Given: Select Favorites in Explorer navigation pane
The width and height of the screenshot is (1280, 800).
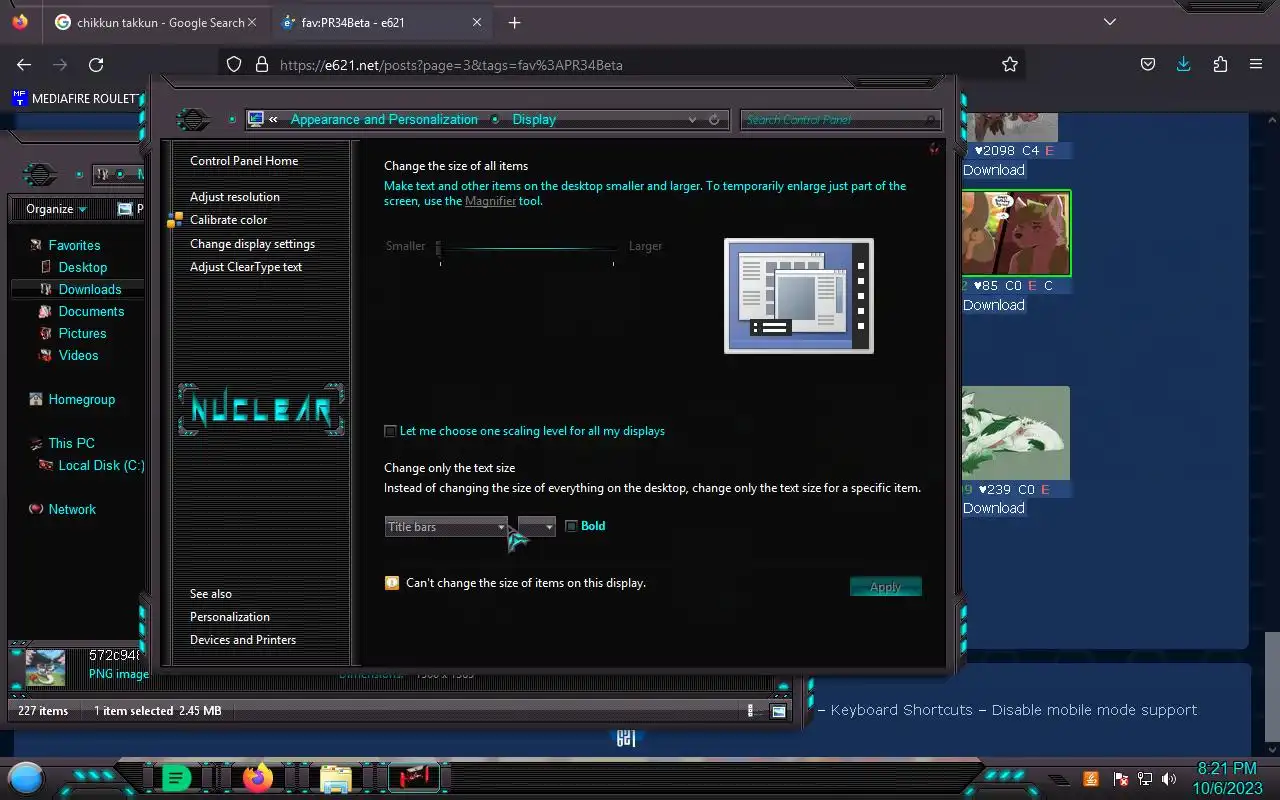Looking at the screenshot, I should pyautogui.click(x=74, y=245).
